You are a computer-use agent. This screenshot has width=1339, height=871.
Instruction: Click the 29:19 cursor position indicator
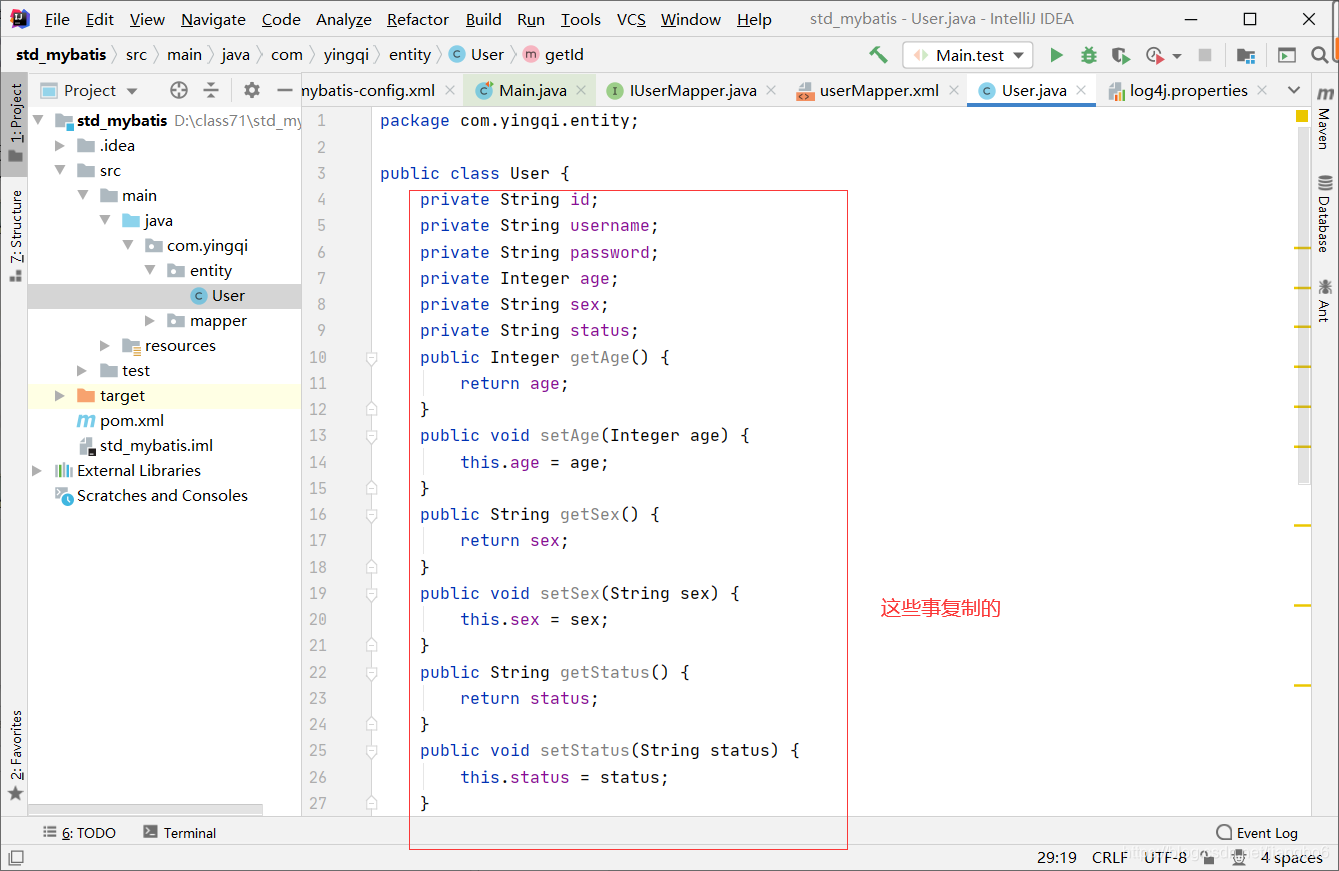(1056, 857)
